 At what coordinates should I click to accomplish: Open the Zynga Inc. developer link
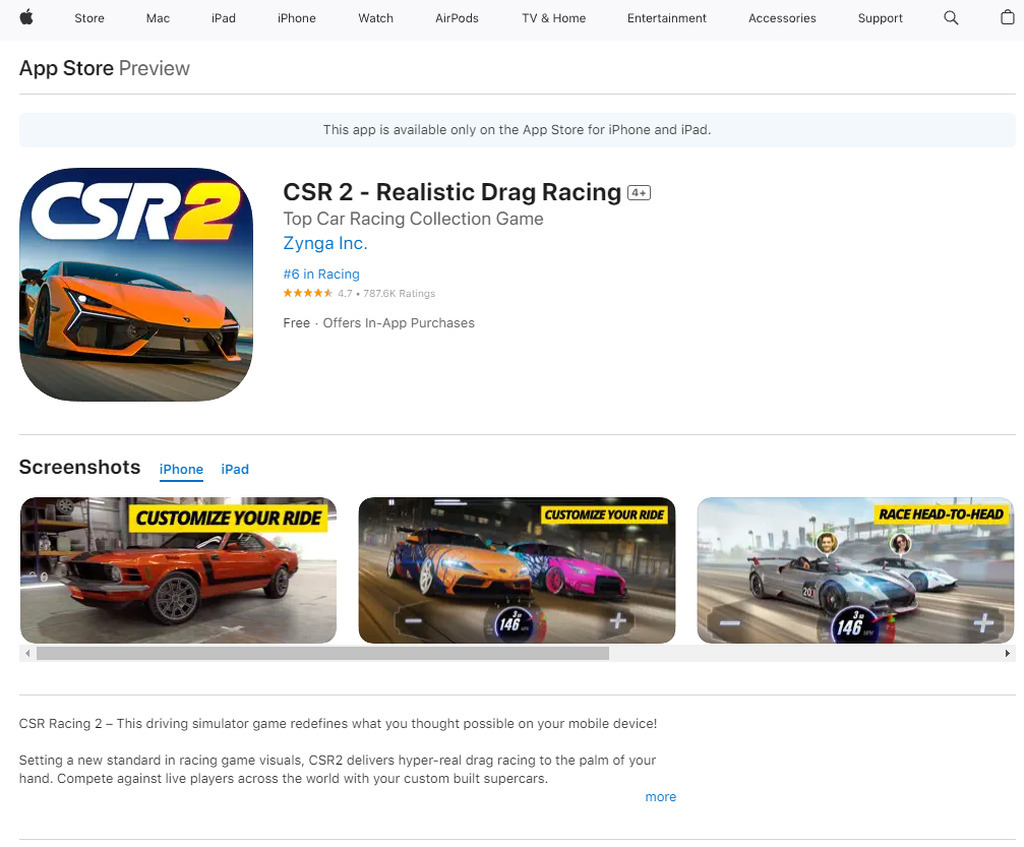coord(325,243)
